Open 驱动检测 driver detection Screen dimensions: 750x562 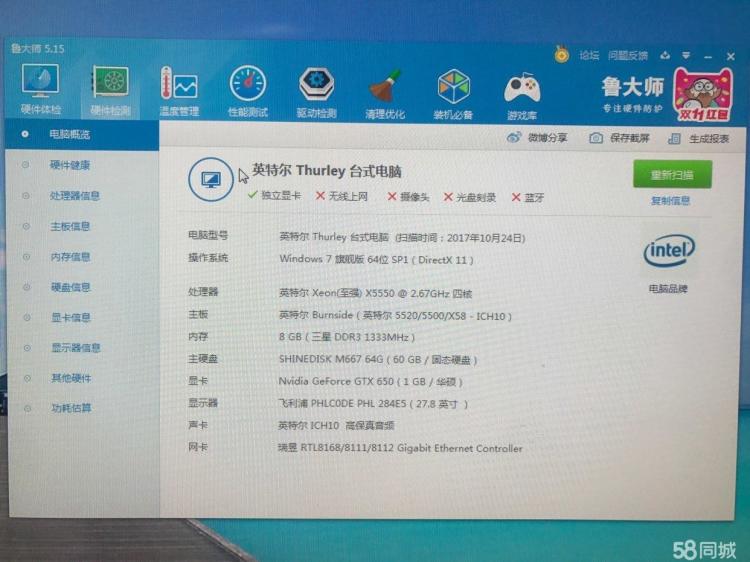tap(316, 92)
